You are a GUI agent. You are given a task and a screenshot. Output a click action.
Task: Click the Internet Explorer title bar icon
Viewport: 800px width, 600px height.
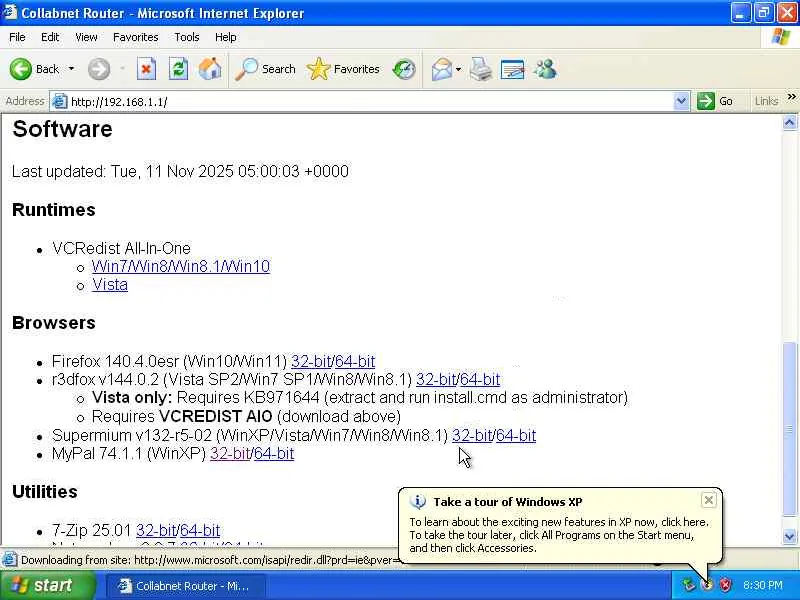(9, 12)
